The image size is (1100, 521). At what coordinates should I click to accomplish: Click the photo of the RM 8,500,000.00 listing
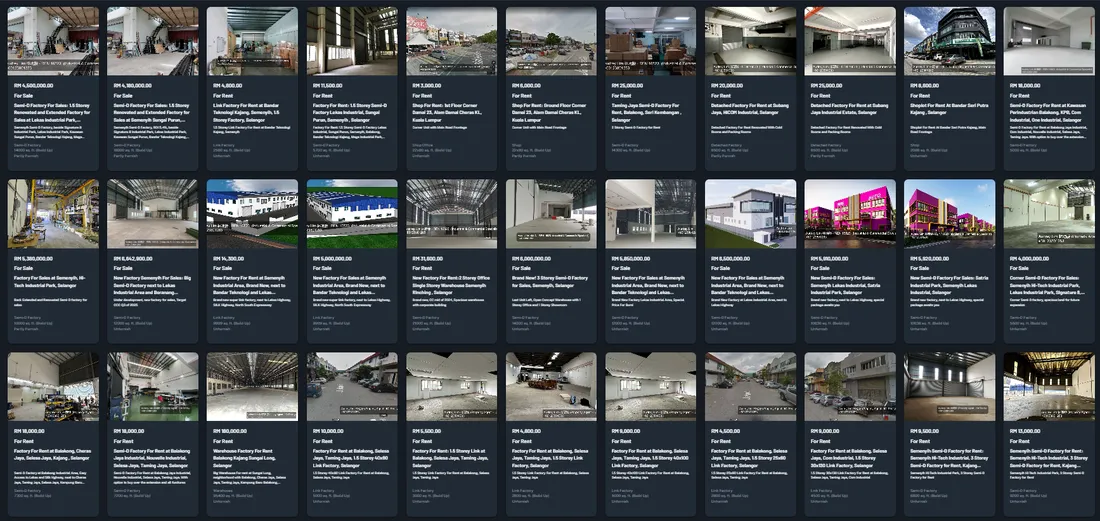point(751,214)
